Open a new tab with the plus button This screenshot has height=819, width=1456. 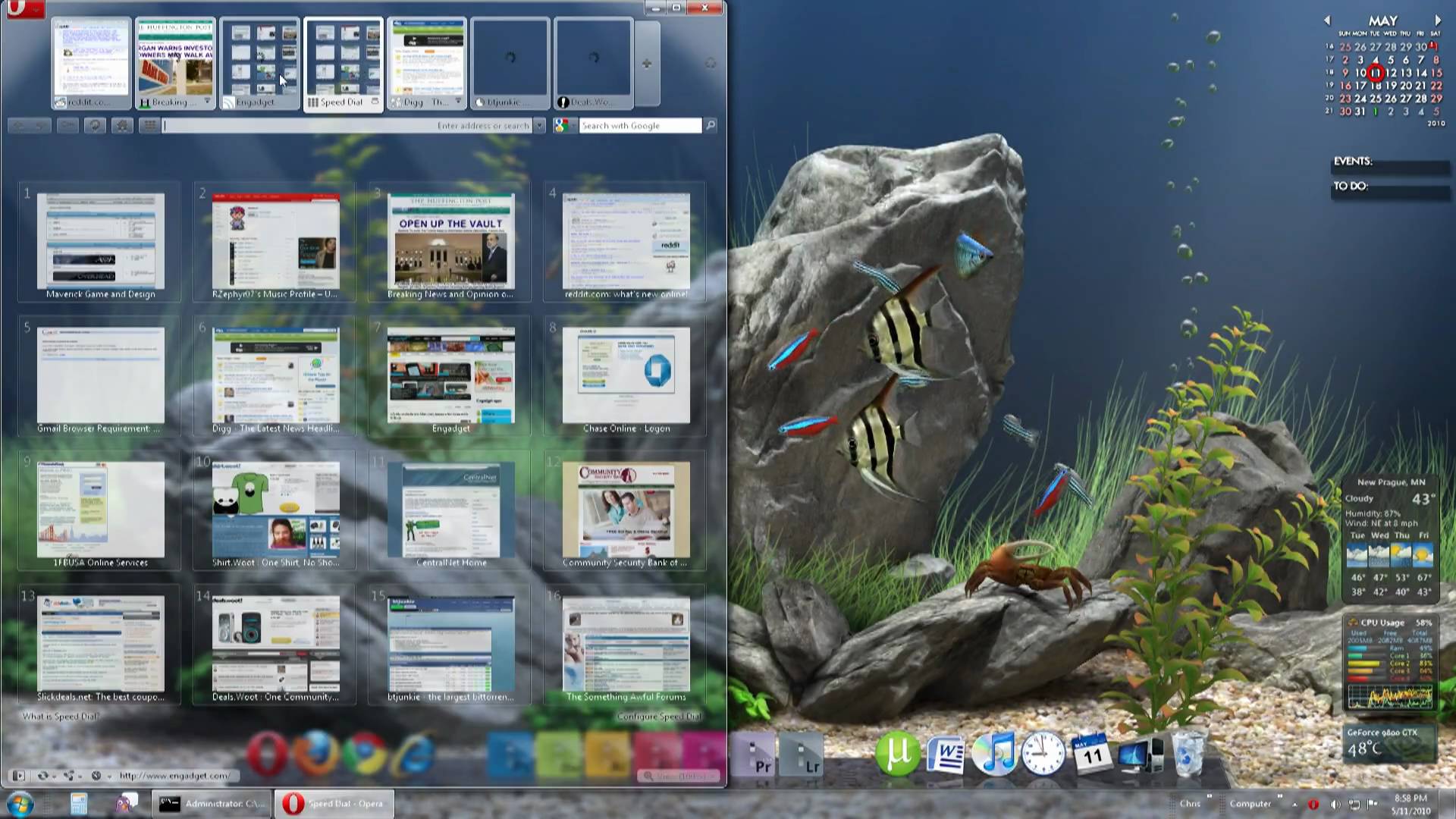click(646, 64)
